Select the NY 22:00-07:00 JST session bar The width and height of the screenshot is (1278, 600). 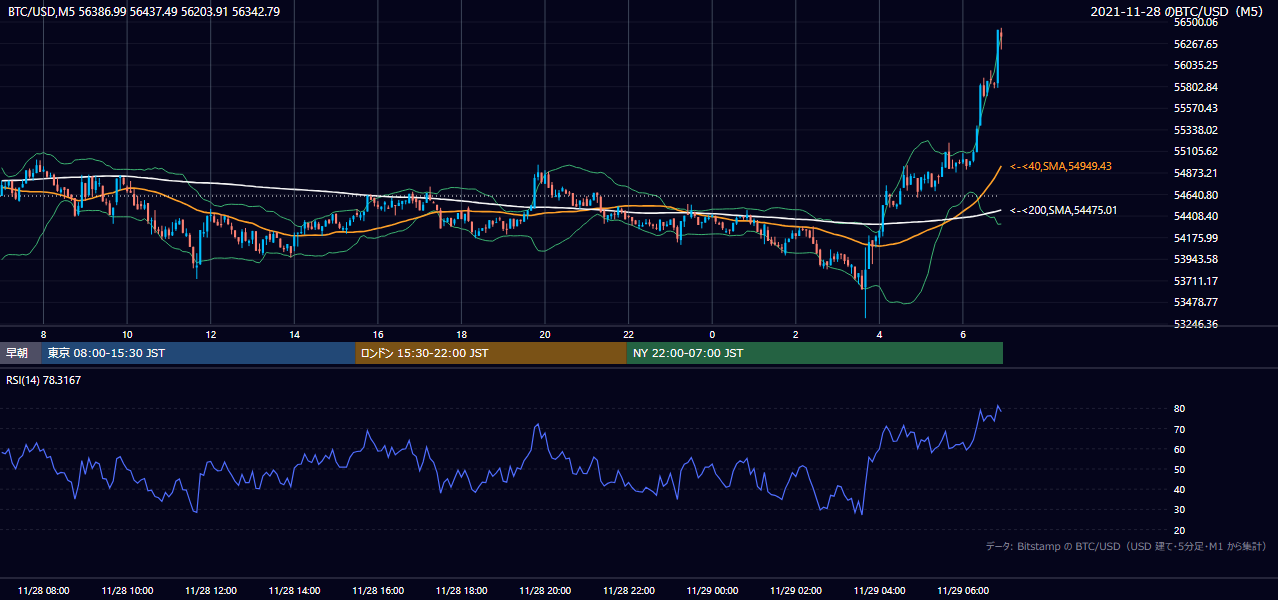coord(815,353)
